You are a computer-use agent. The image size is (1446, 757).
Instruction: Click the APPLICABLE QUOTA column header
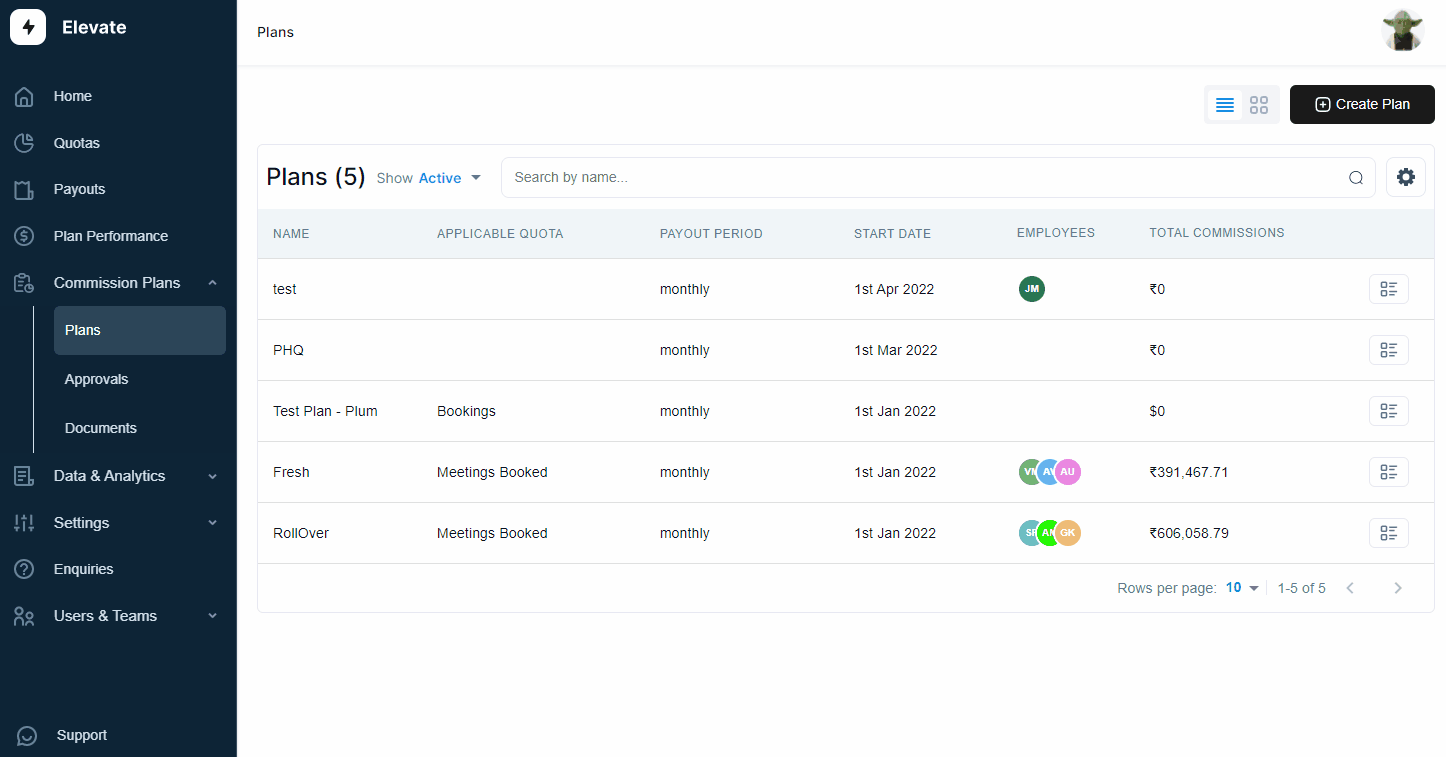point(500,234)
